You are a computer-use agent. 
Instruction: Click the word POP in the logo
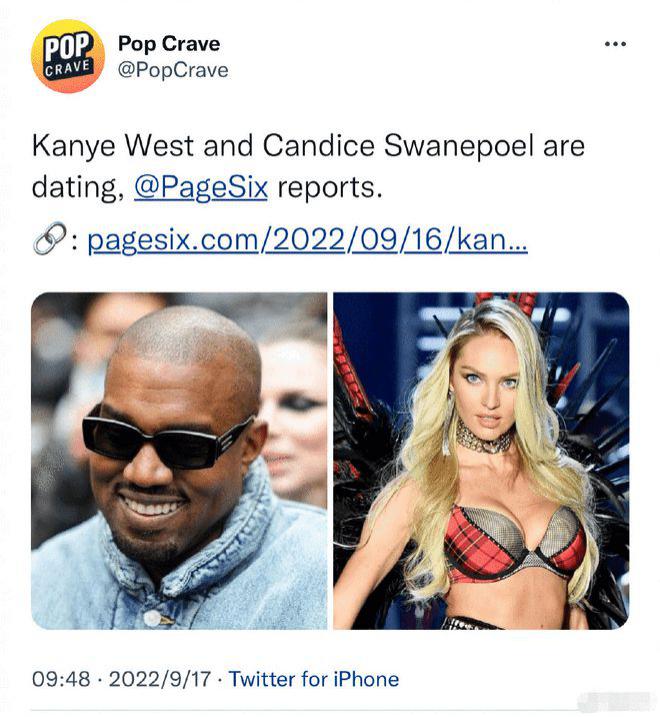pyautogui.click(x=69, y=46)
